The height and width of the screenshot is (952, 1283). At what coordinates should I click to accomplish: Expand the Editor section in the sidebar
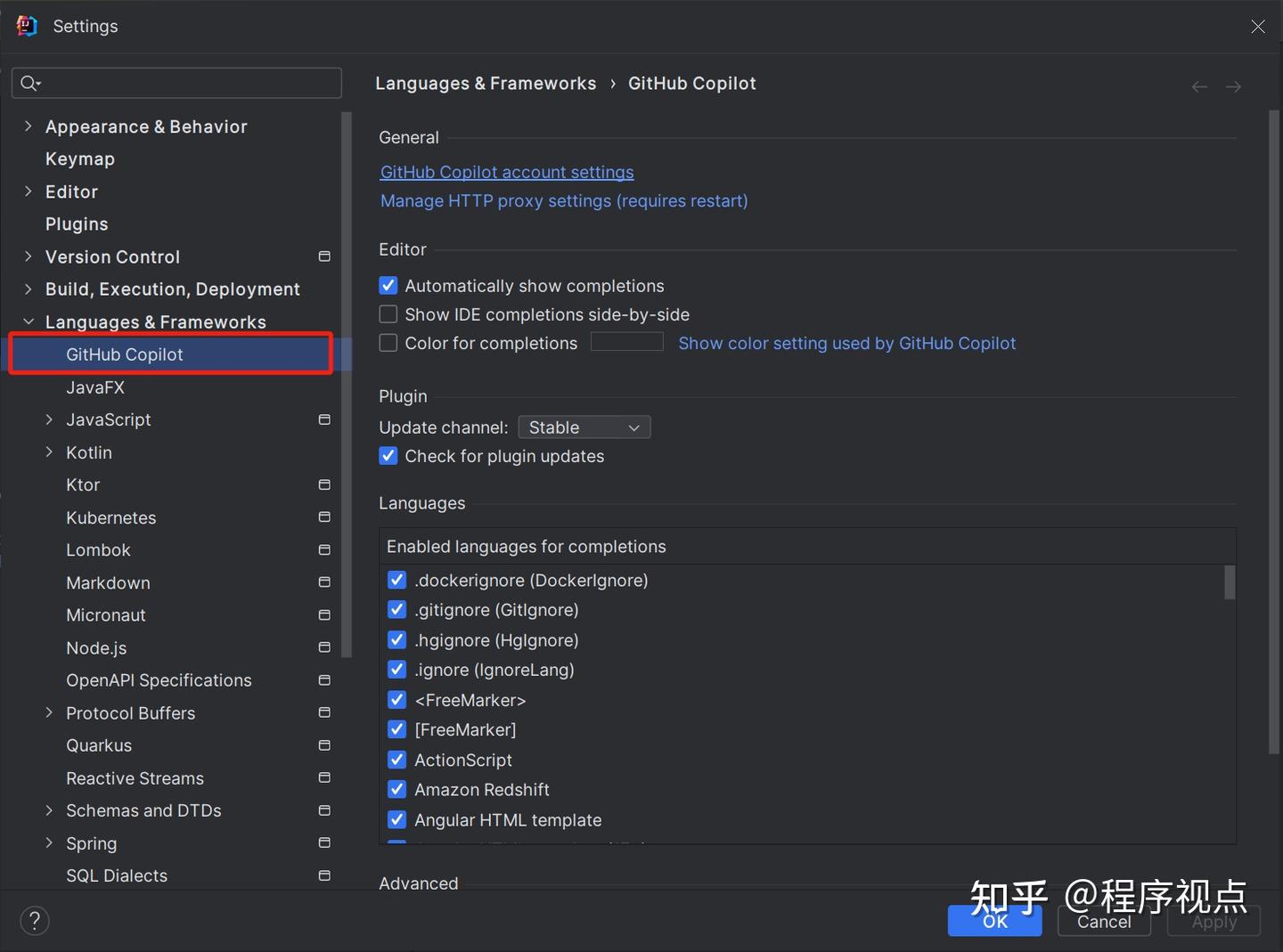28,191
